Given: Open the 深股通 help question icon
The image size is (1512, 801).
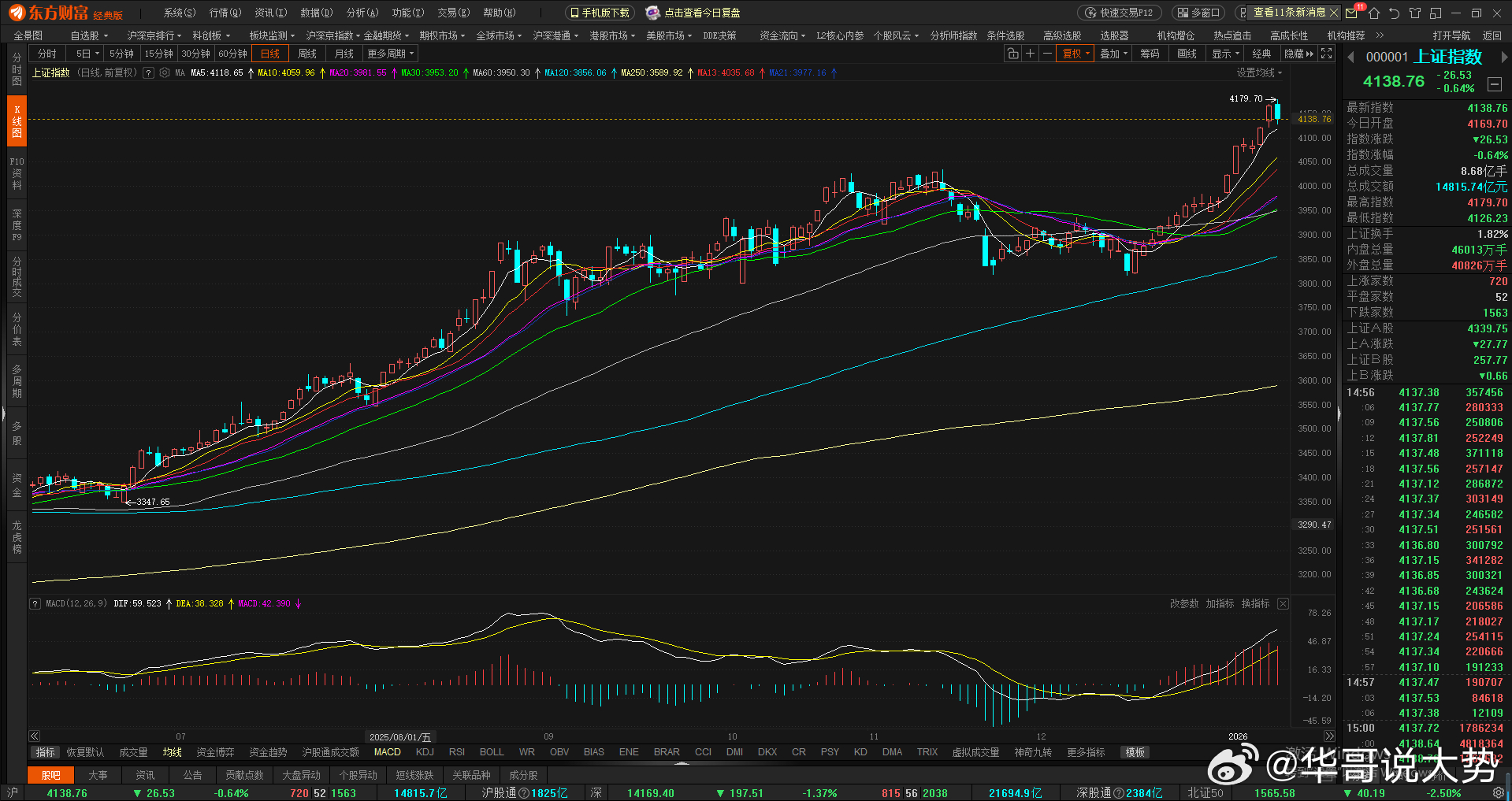Looking at the screenshot, I should tap(1119, 793).
